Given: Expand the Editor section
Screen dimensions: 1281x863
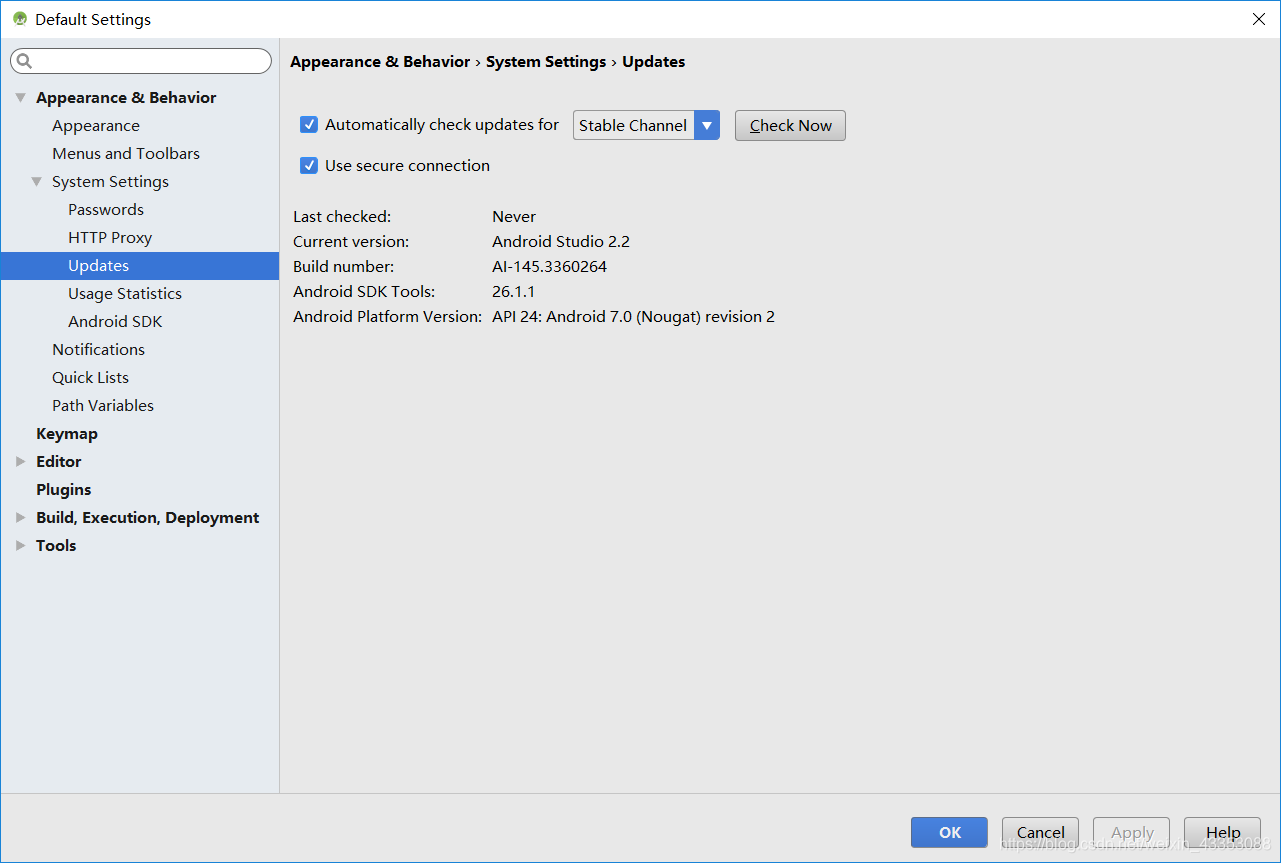Looking at the screenshot, I should 21,462.
